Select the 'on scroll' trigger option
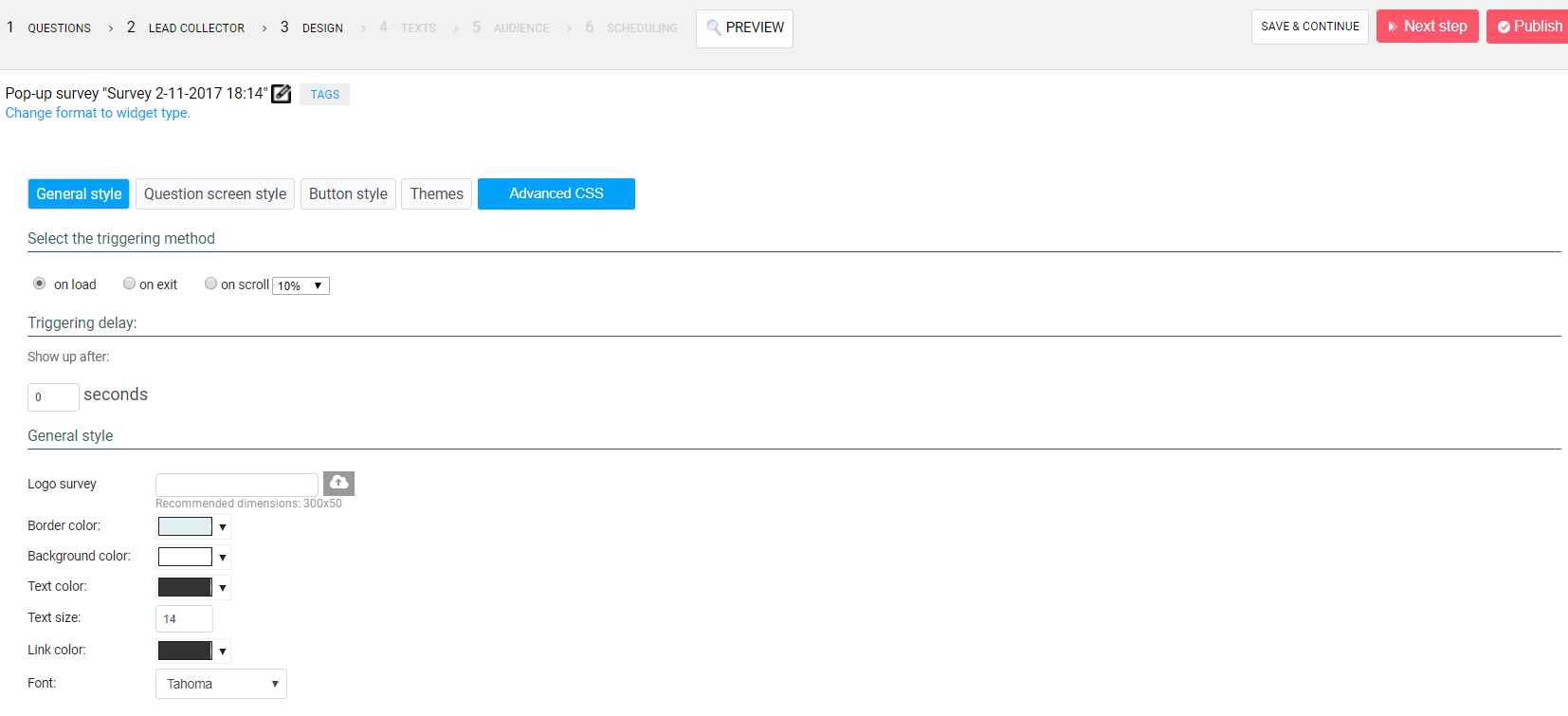The image size is (1568, 716). click(211, 284)
